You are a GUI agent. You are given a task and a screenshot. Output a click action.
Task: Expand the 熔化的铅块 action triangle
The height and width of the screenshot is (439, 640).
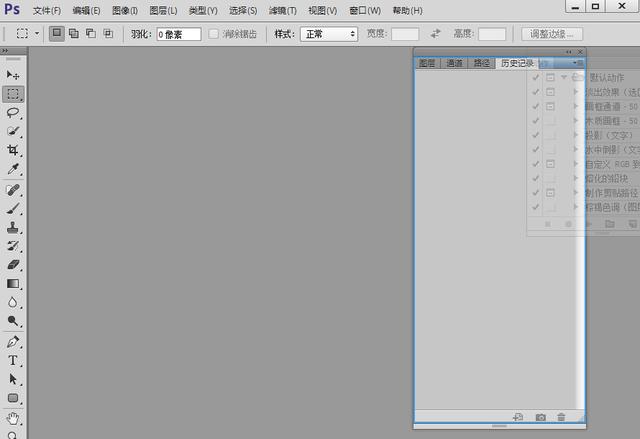[576, 178]
